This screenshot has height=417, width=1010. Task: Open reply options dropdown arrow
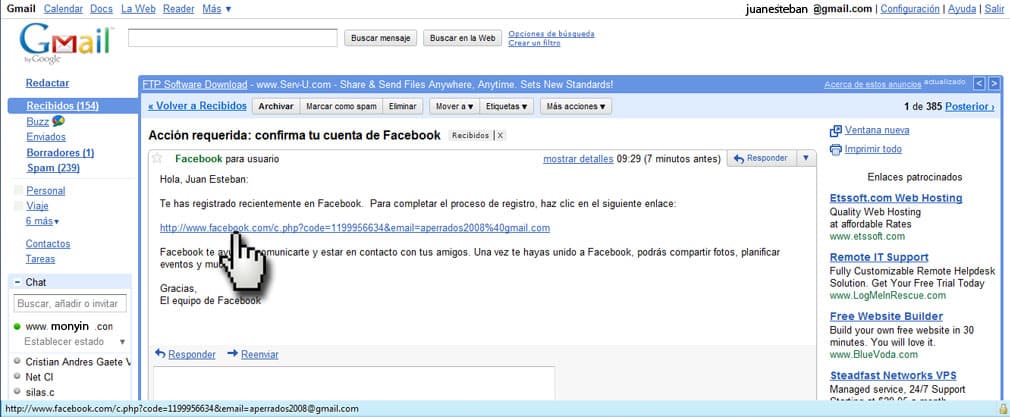click(806, 158)
